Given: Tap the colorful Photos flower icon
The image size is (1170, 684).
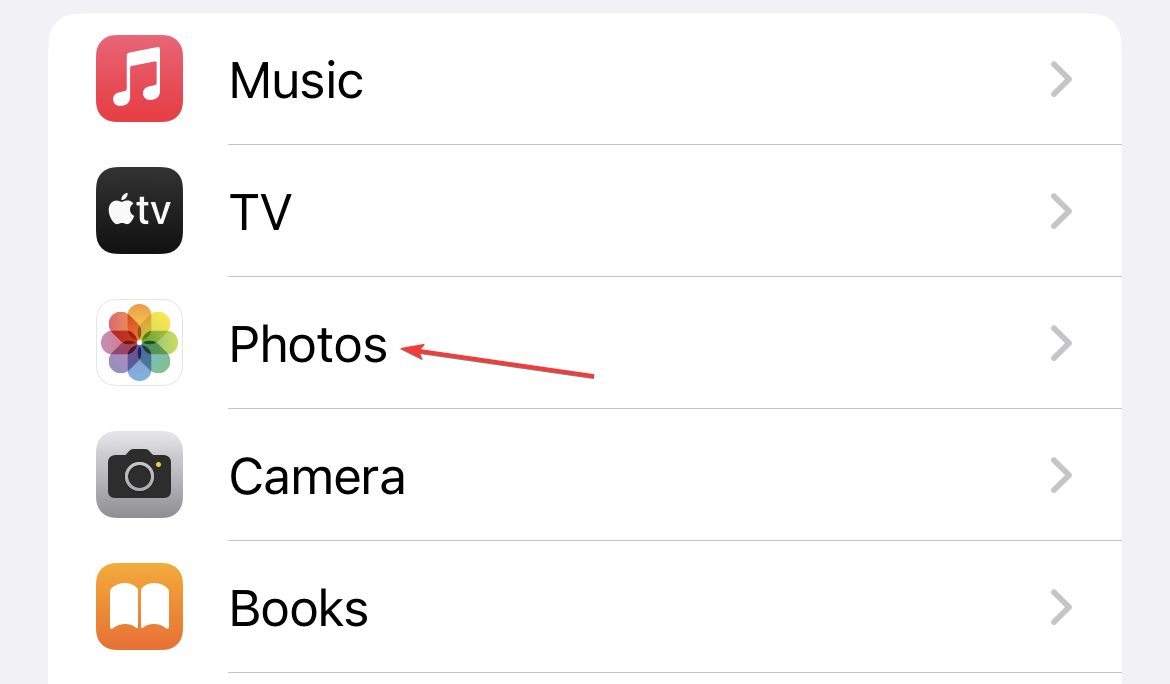Looking at the screenshot, I should tap(140, 342).
